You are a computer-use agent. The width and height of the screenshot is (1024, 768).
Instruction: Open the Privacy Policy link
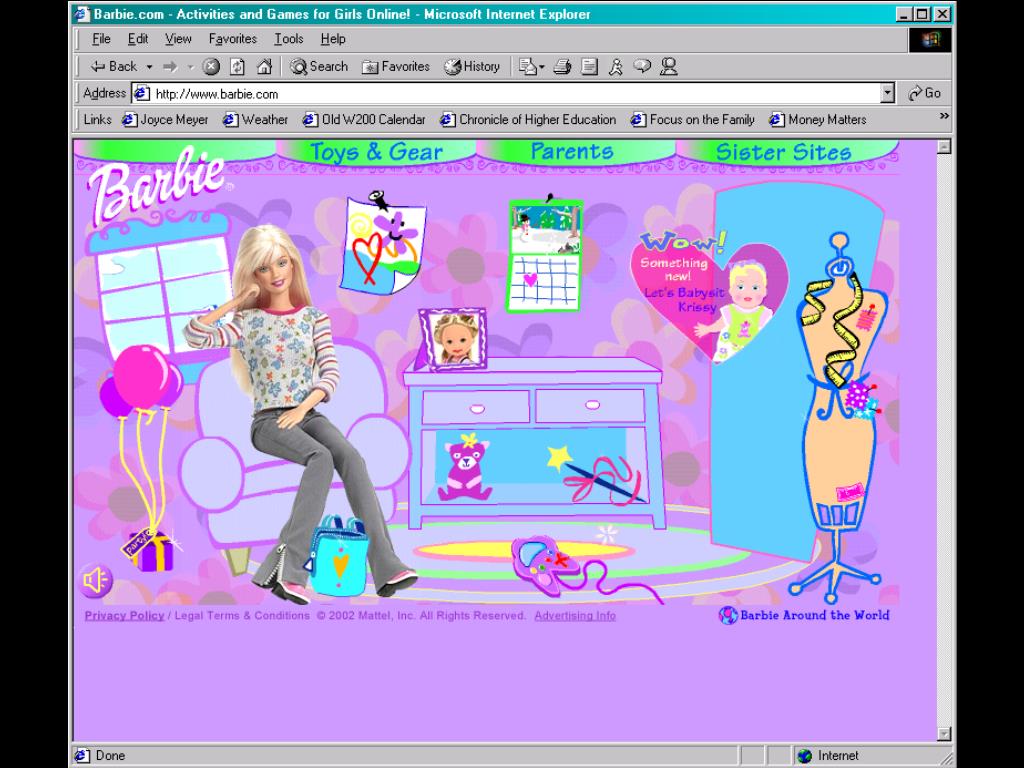coord(124,615)
